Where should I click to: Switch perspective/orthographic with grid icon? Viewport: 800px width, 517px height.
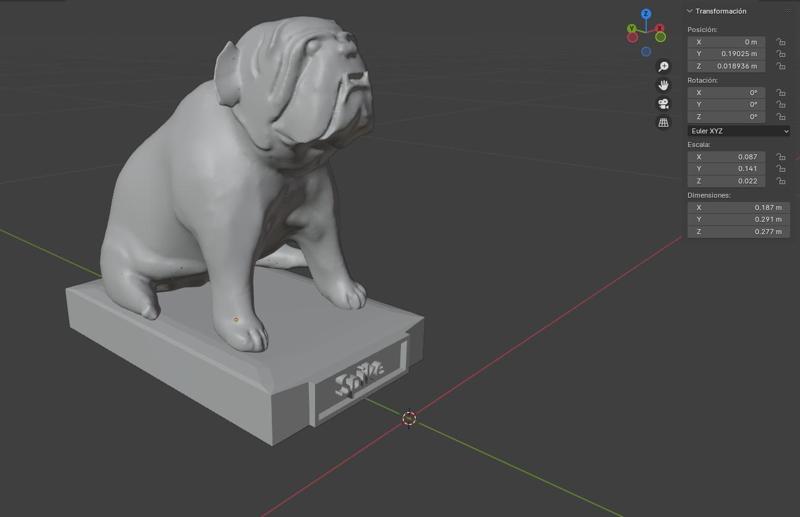pyautogui.click(x=663, y=122)
